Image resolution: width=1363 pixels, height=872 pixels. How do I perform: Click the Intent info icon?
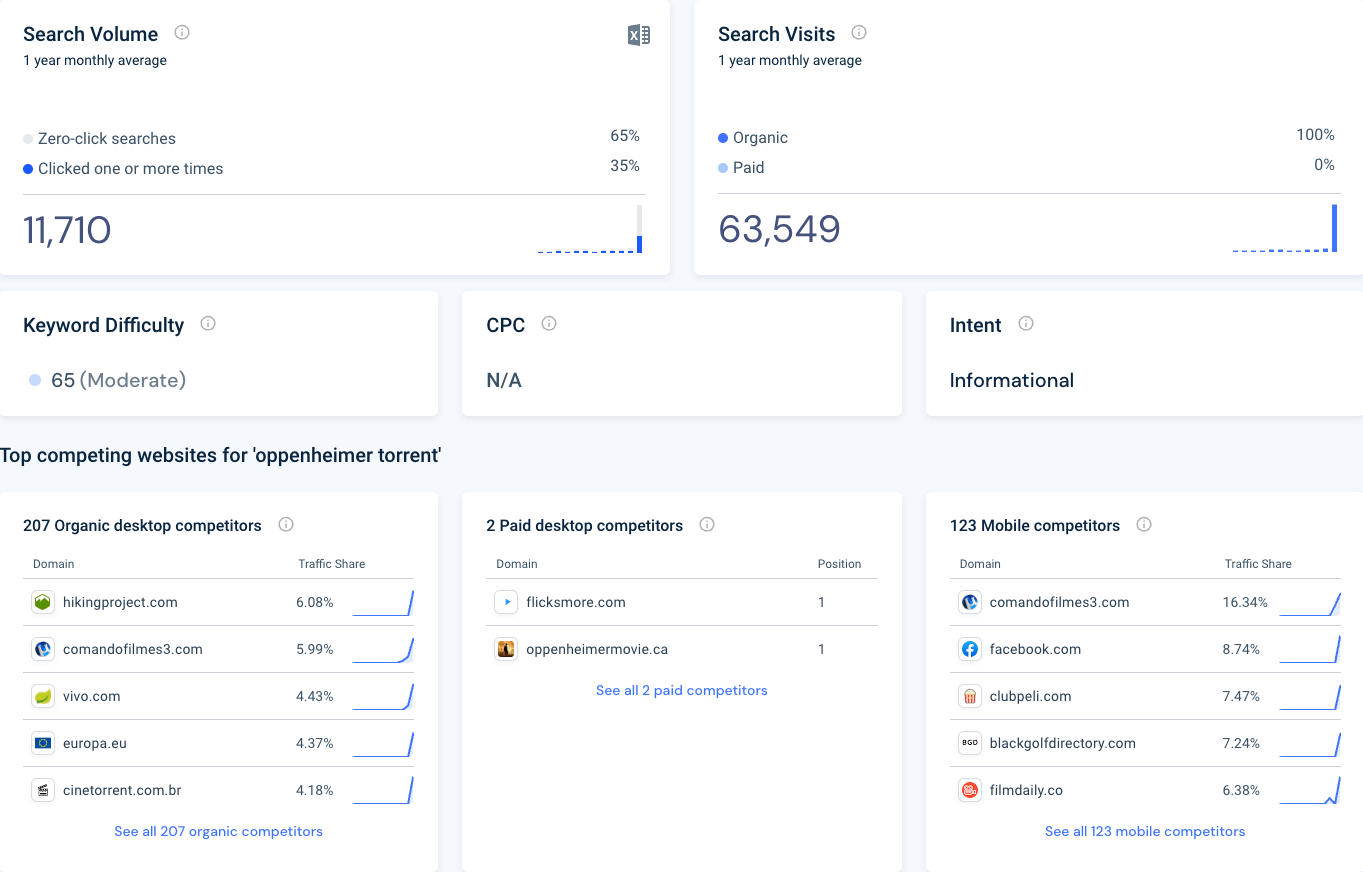coord(1026,323)
